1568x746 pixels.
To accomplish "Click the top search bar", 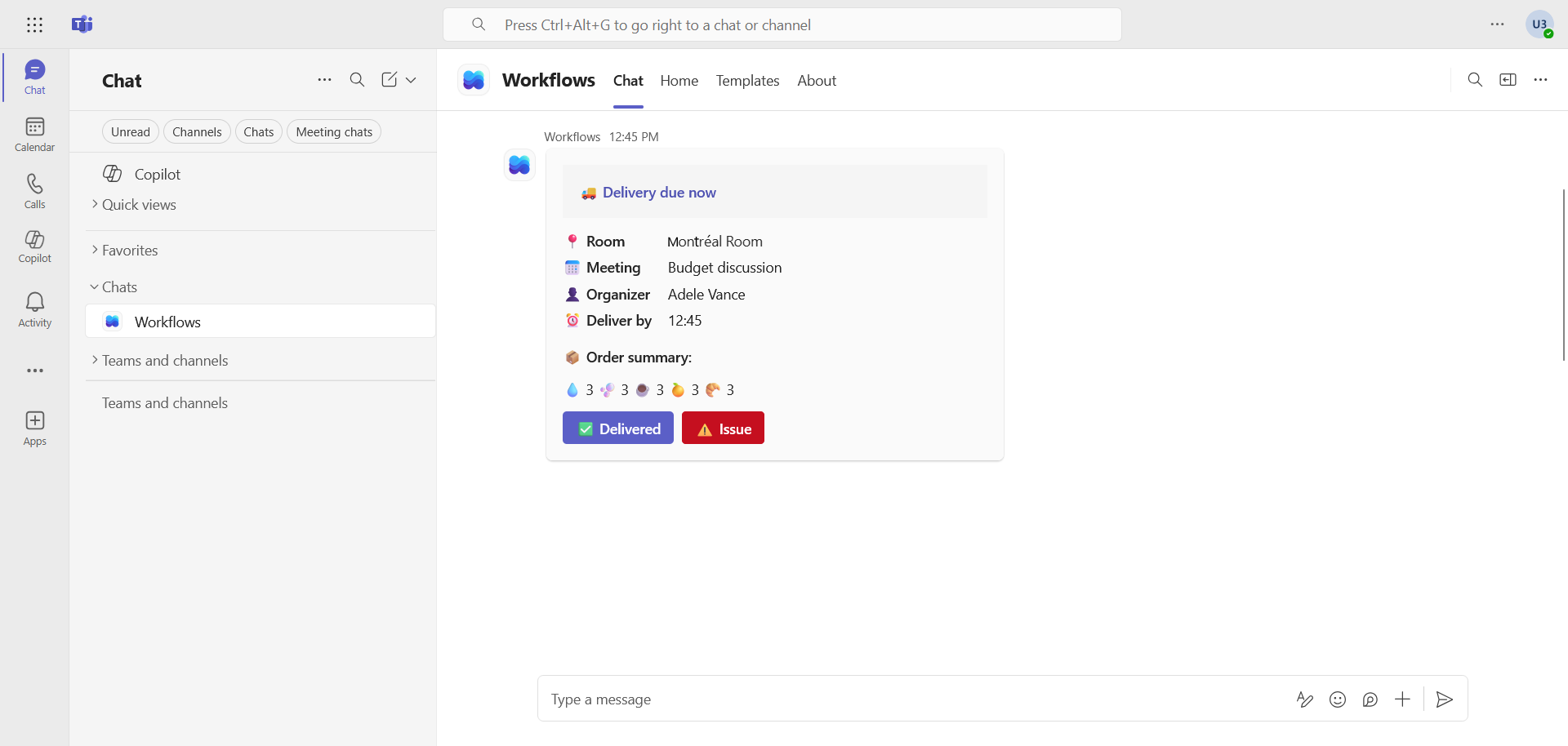I will point(782,24).
